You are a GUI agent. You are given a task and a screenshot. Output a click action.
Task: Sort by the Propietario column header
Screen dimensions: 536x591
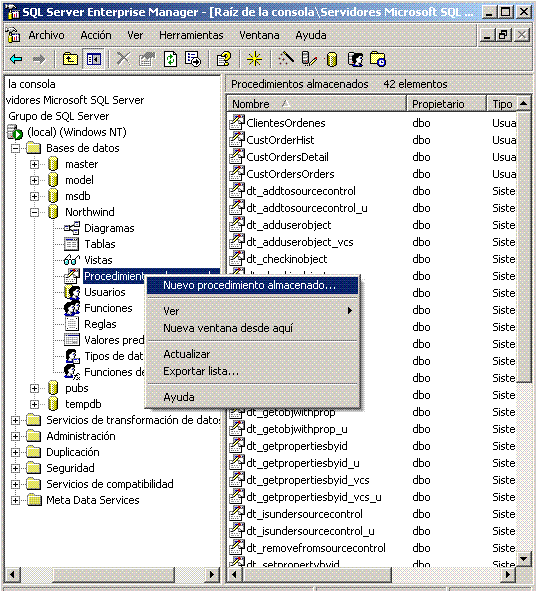[x=446, y=104]
